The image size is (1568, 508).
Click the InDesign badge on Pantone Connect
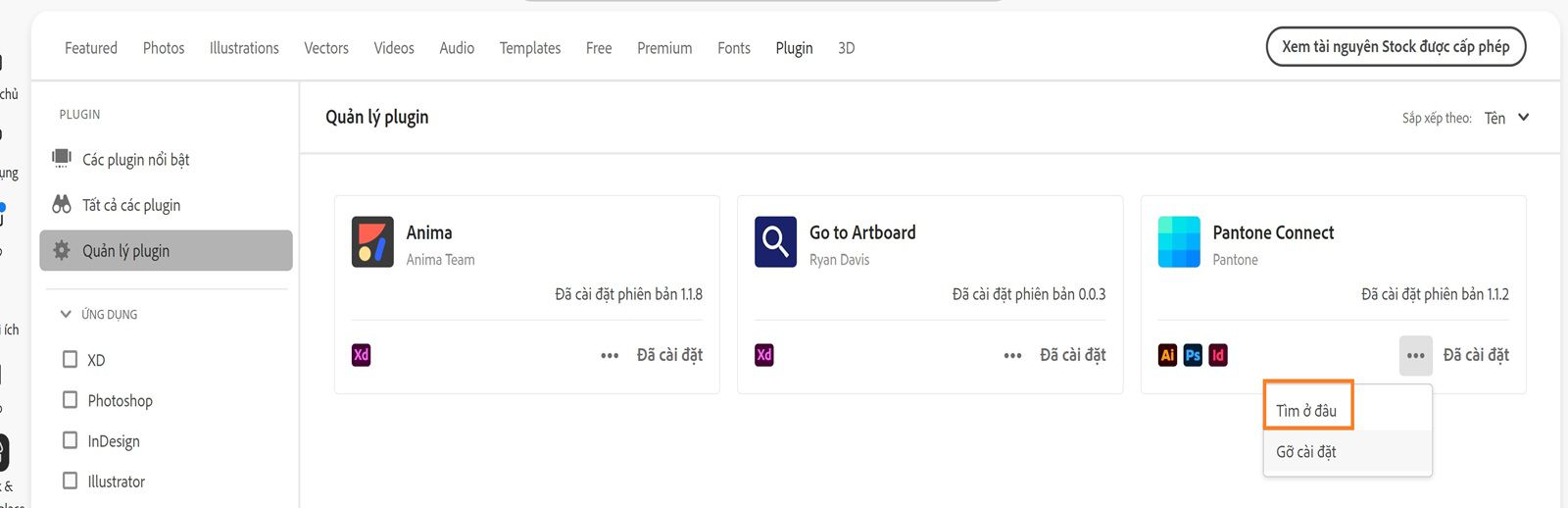[x=1218, y=355]
